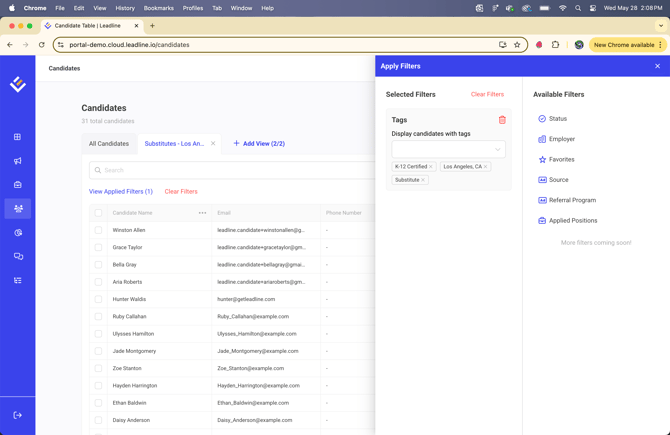Viewport: 670px width, 435px height.
Task: Add the Favorites filter
Action: pyautogui.click(x=556, y=159)
